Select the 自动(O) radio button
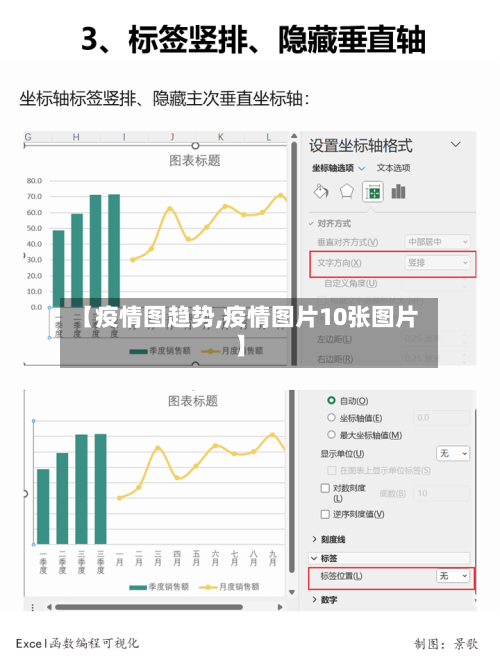The width and height of the screenshot is (500, 666). point(331,401)
